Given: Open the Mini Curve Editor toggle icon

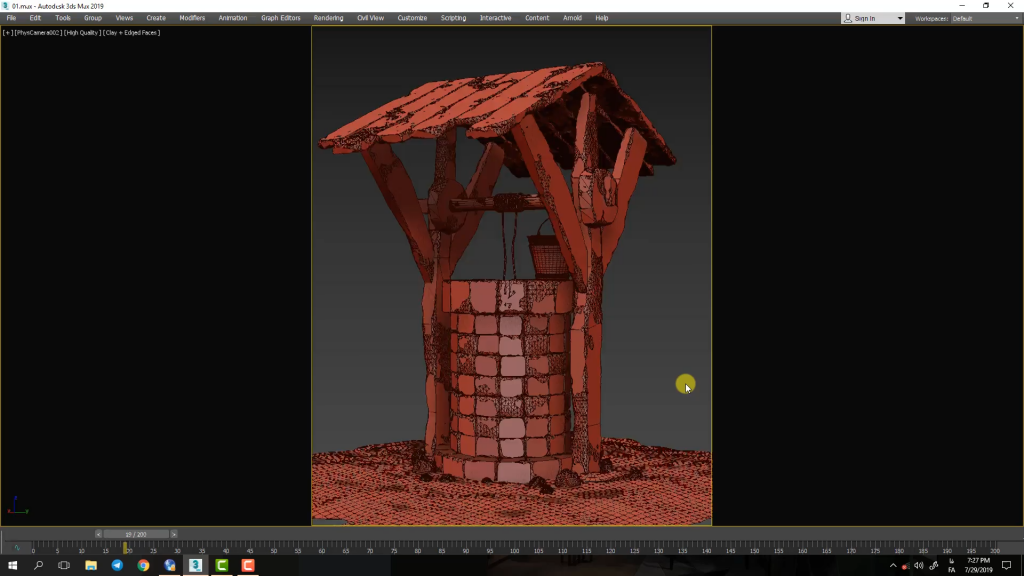Looking at the screenshot, I should [x=16, y=547].
